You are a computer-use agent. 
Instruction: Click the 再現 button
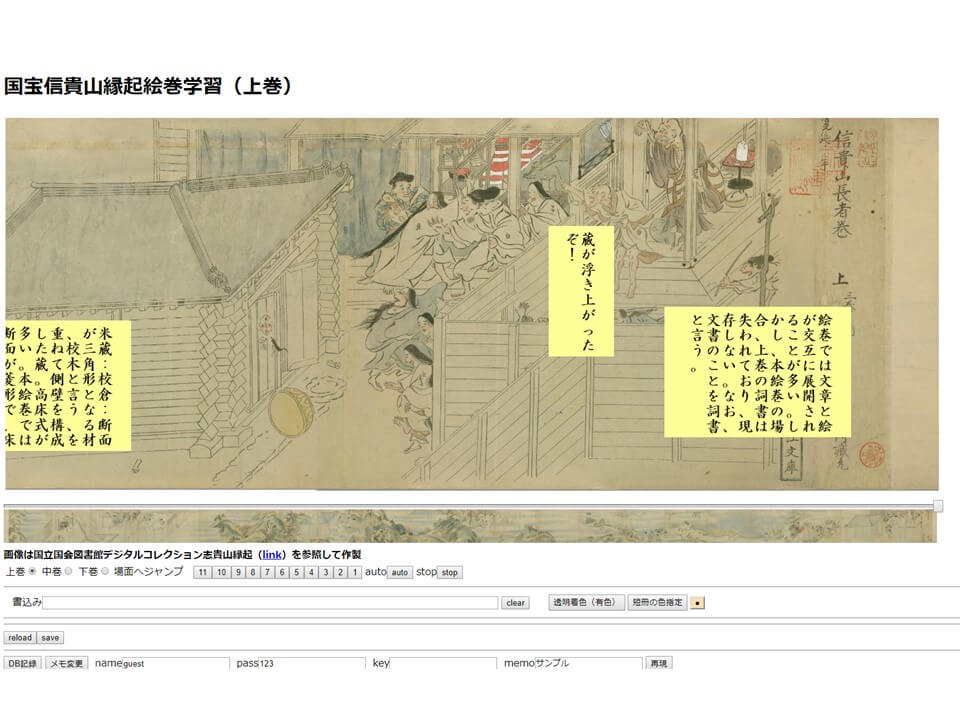point(659,664)
